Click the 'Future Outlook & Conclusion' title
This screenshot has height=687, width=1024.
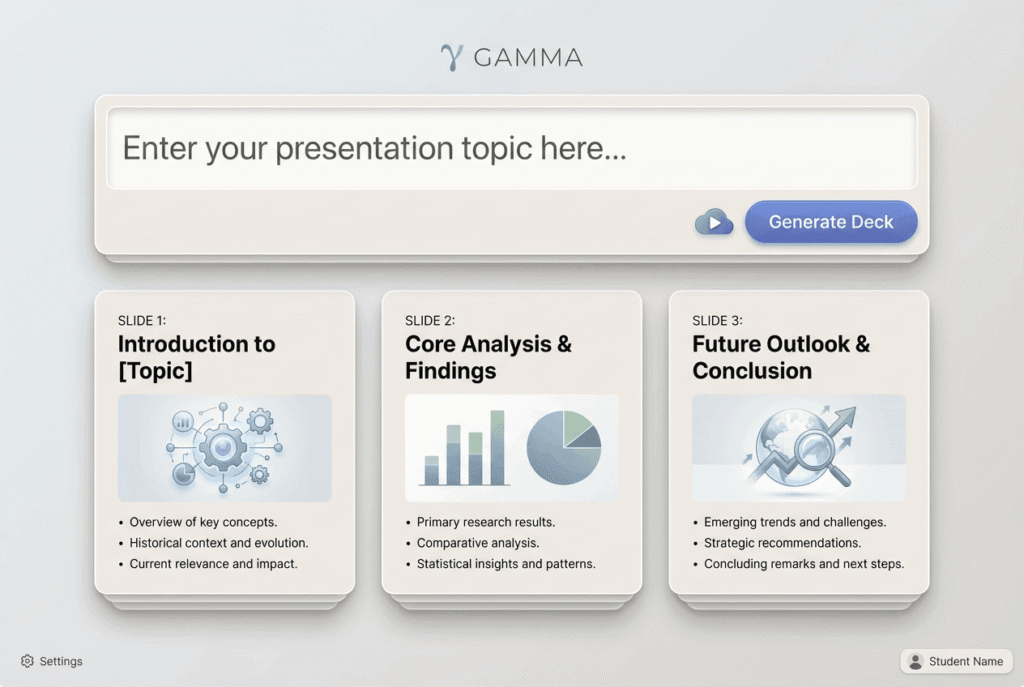[778, 356]
